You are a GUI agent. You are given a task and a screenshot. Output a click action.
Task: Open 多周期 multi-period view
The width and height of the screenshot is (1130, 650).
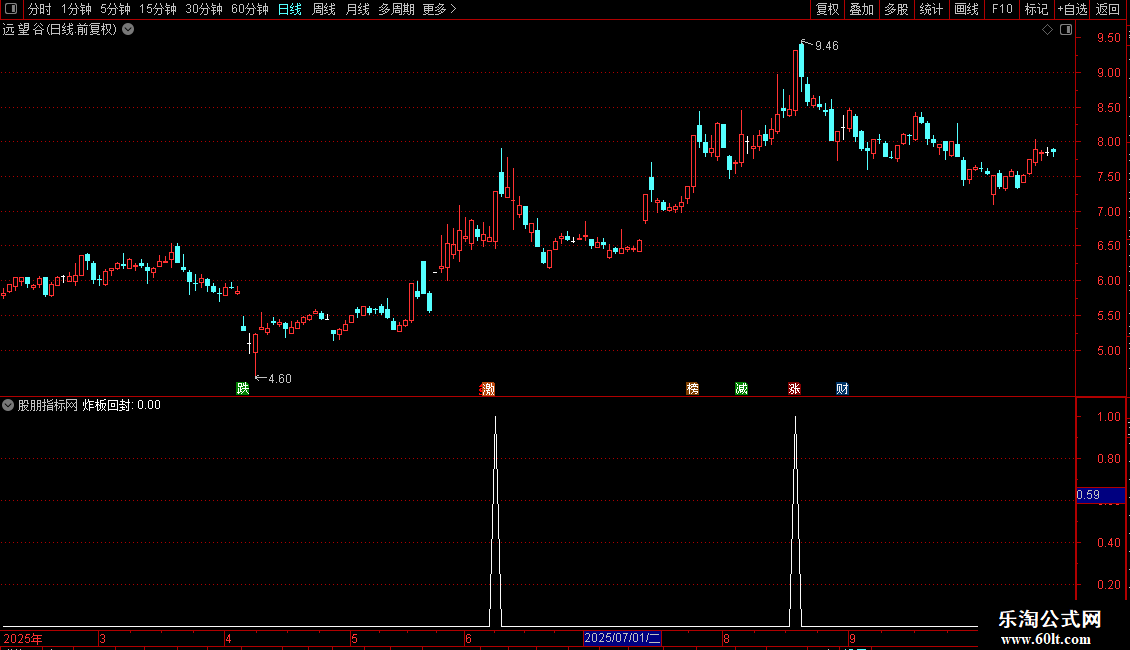(x=396, y=9)
